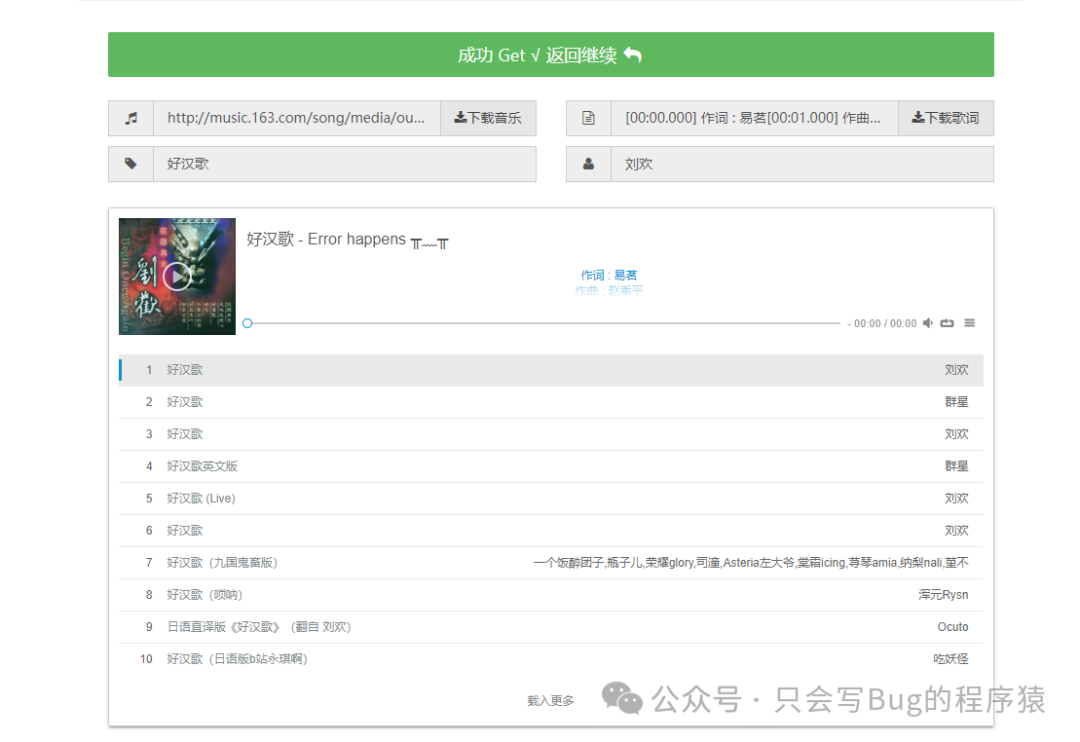Click the lyrics document icon

[x=589, y=118]
